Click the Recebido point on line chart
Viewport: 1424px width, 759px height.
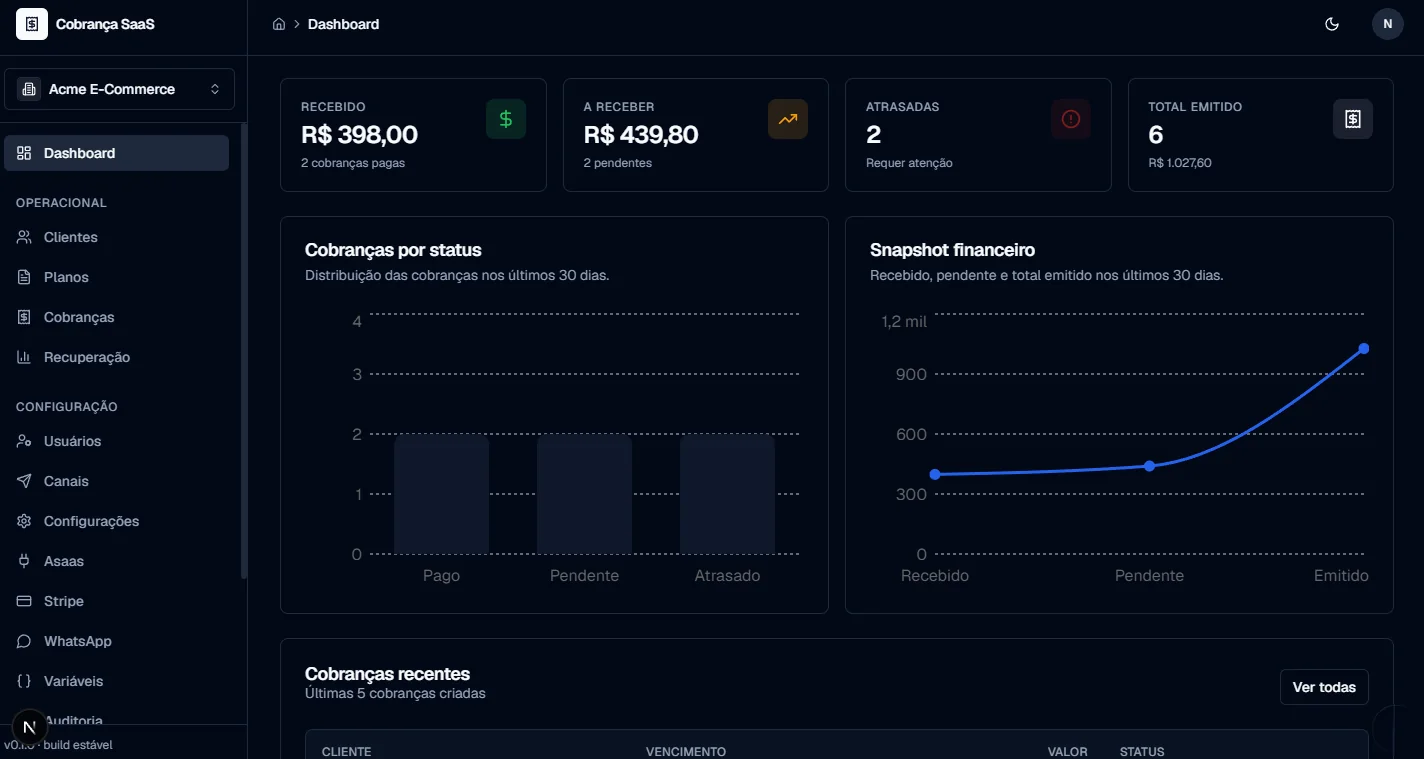pyautogui.click(x=935, y=474)
